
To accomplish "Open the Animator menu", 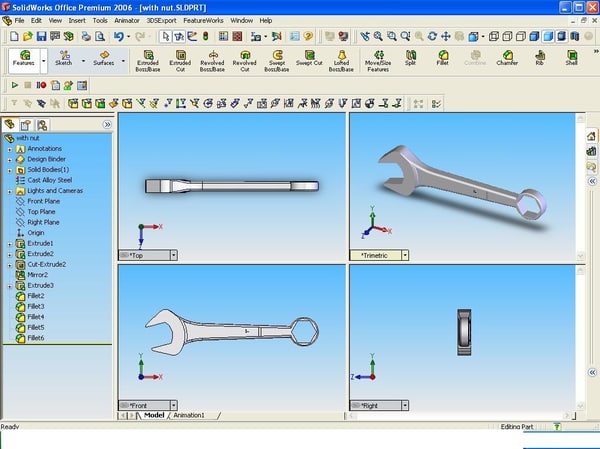I will point(127,21).
